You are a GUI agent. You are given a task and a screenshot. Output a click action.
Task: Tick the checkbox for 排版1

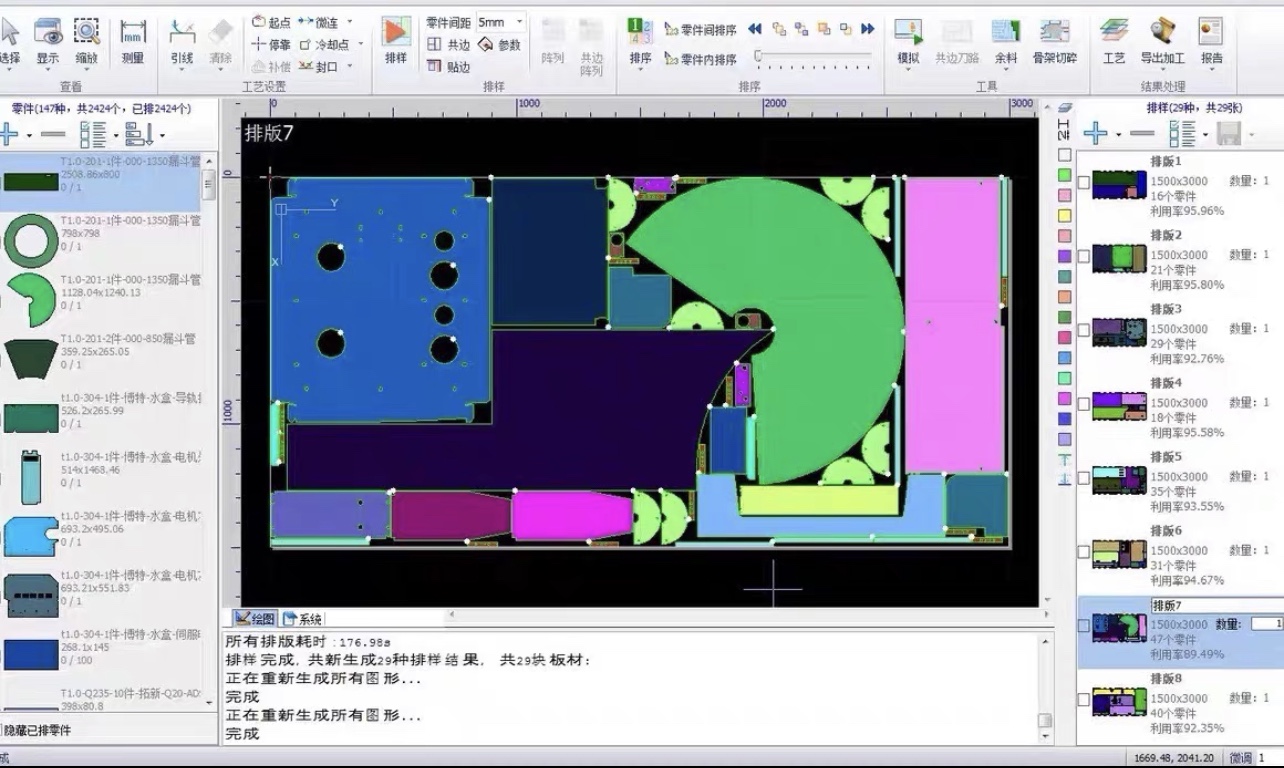coord(1083,182)
